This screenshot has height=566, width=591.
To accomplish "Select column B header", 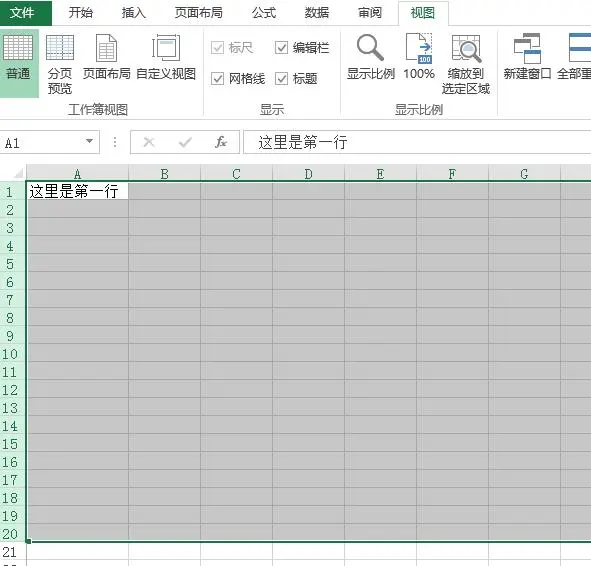I will (164, 174).
